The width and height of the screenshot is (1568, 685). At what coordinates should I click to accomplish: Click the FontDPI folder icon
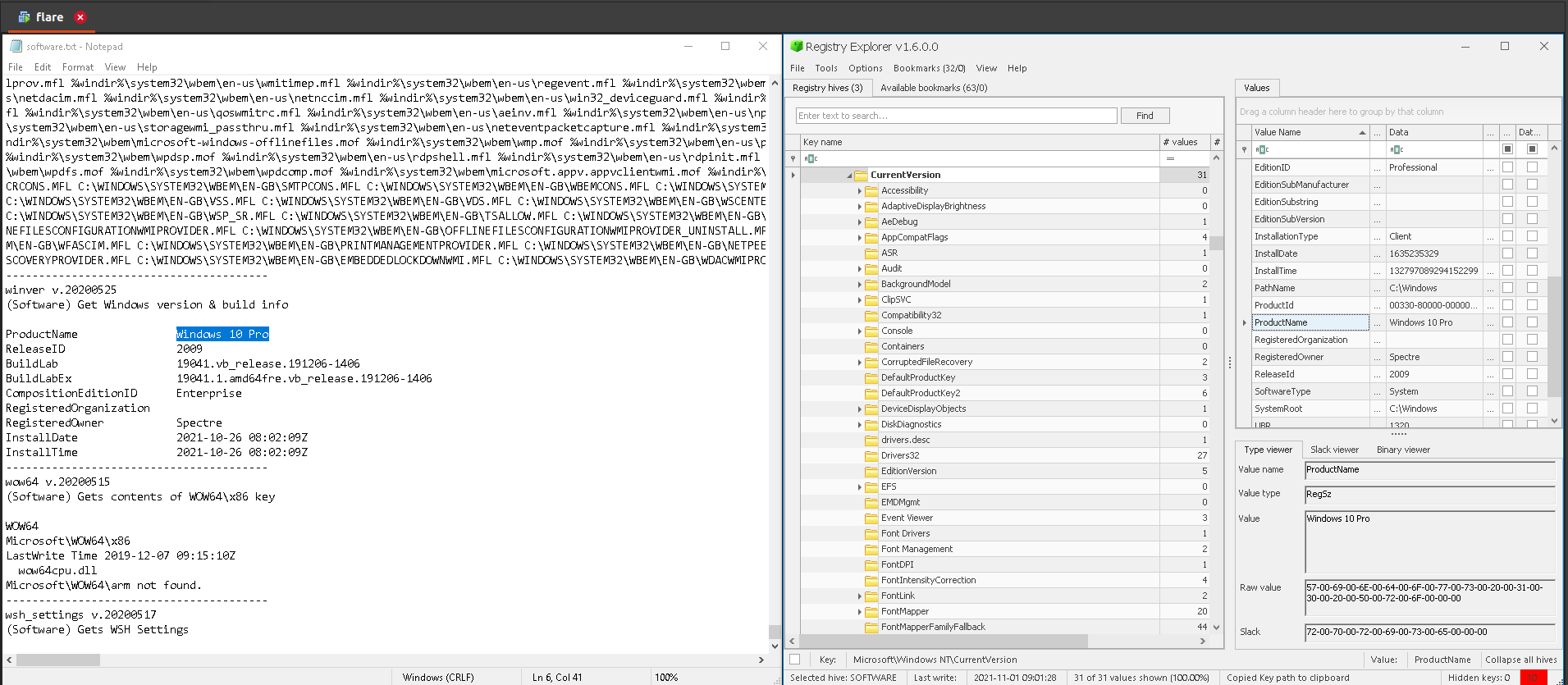click(871, 564)
